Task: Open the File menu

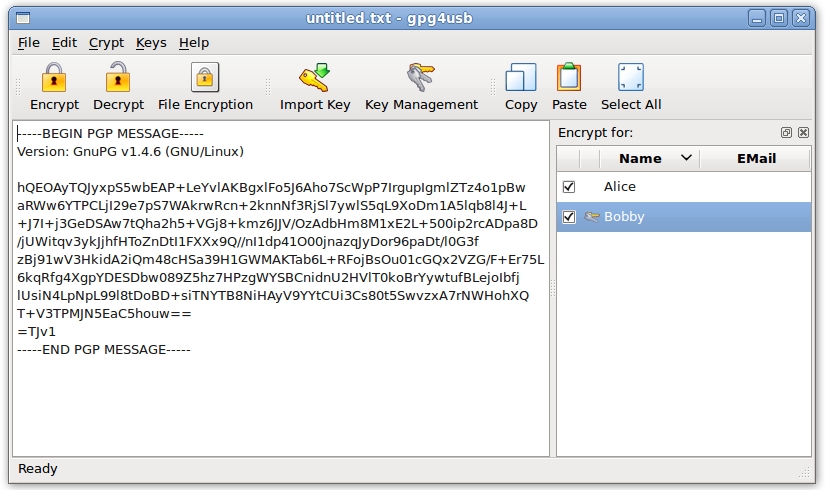Action: (x=28, y=43)
